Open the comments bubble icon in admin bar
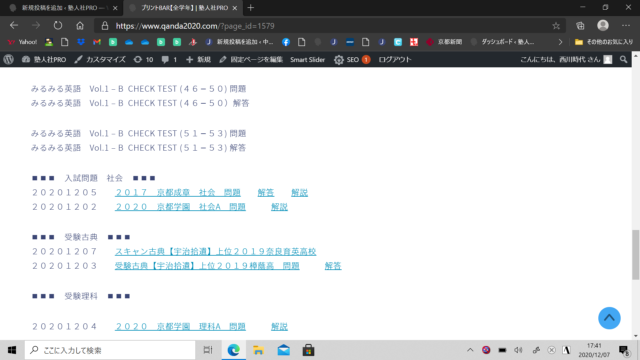 (165, 60)
